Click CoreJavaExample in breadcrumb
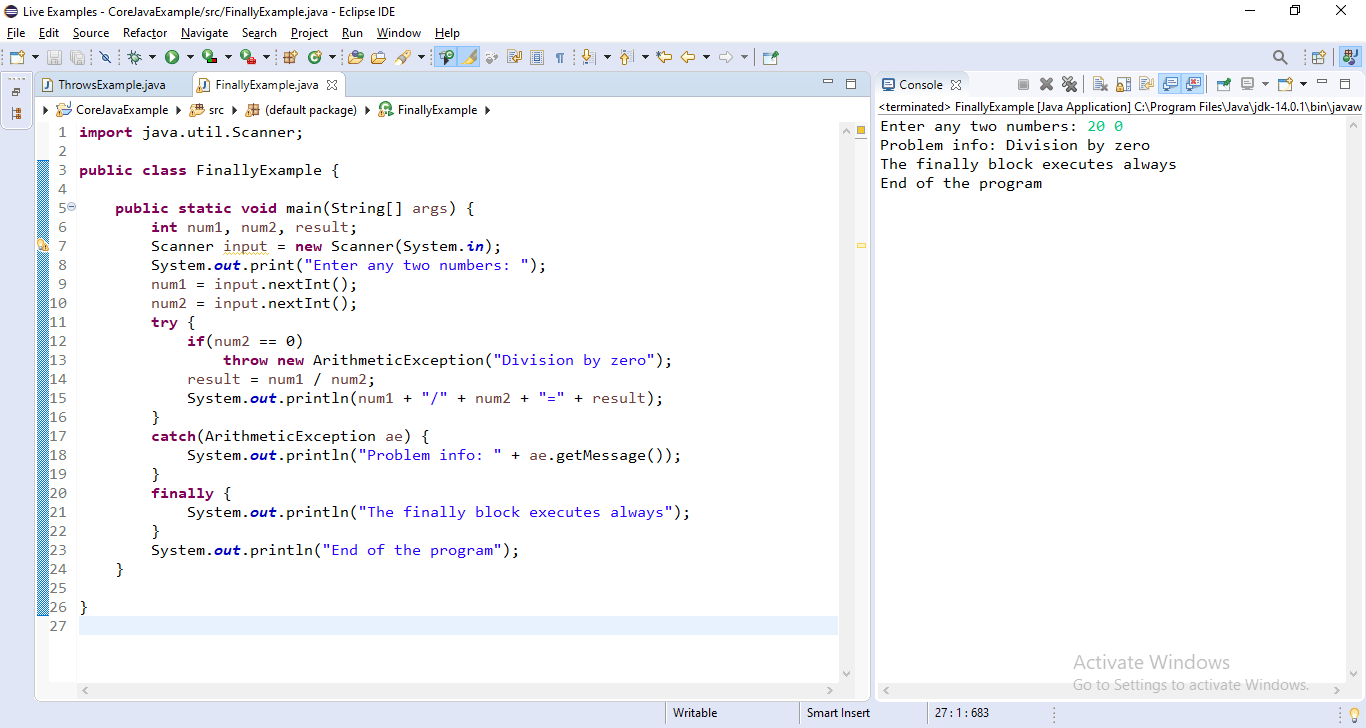The image size is (1366, 728). [x=122, y=110]
